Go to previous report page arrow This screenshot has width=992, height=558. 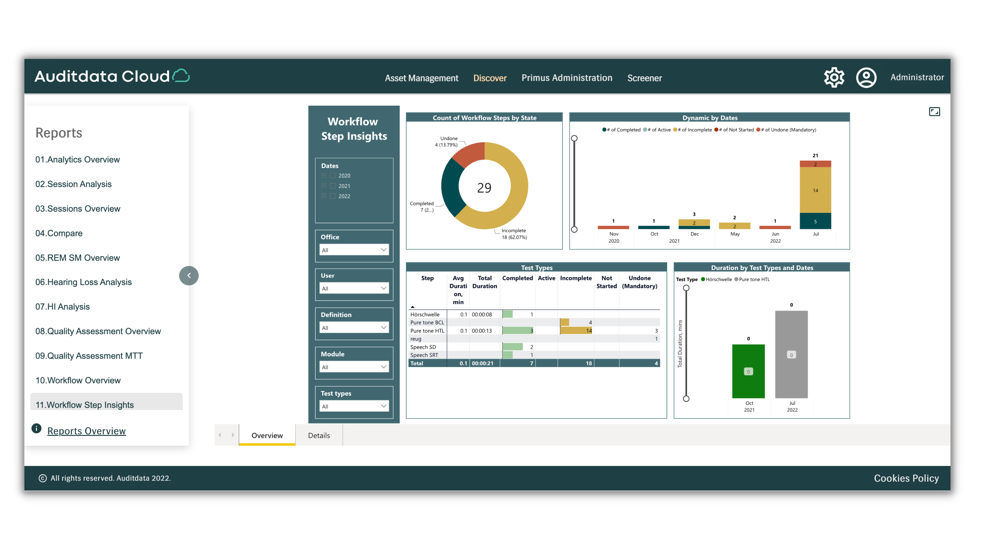point(220,435)
